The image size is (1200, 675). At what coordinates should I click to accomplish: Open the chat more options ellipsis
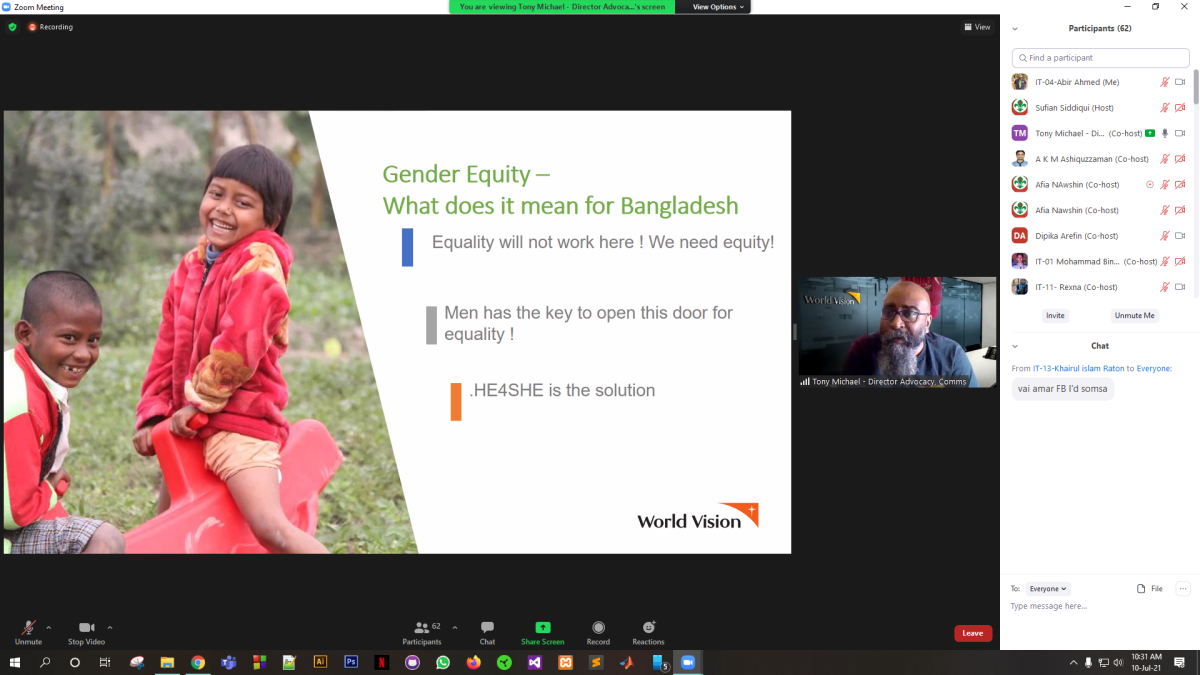click(x=1183, y=589)
